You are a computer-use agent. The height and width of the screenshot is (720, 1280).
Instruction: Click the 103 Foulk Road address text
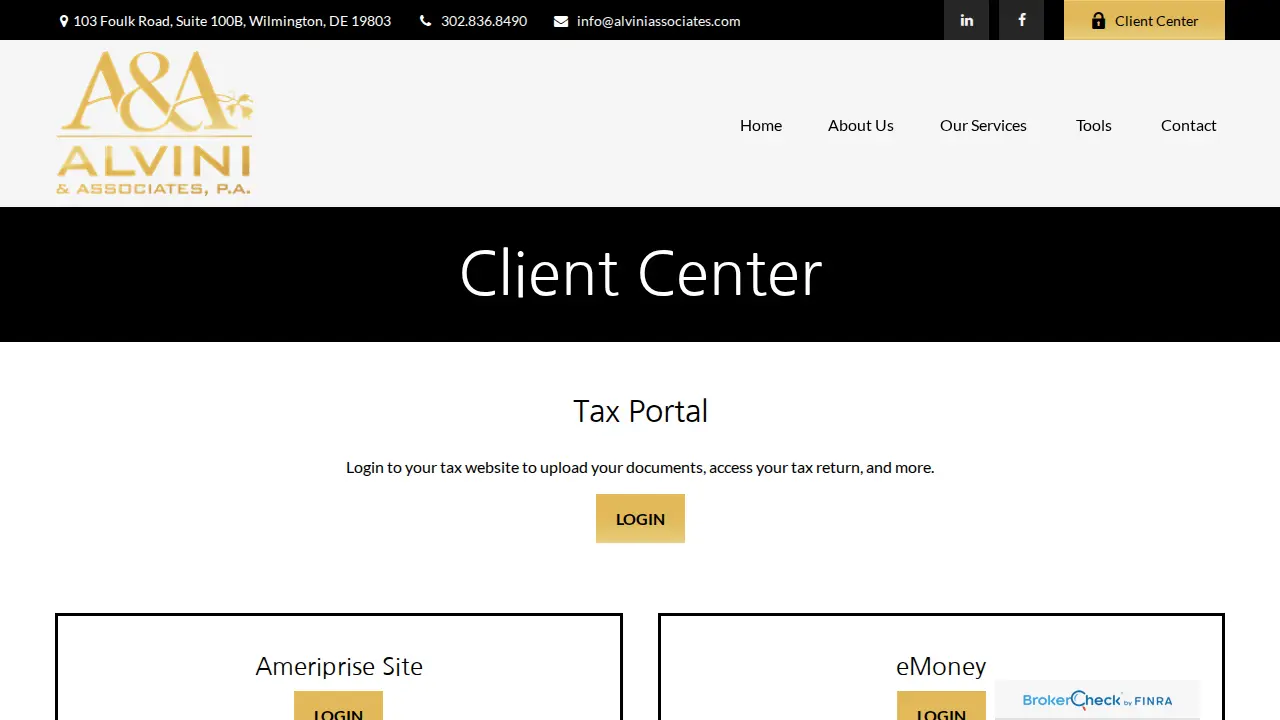pos(232,21)
